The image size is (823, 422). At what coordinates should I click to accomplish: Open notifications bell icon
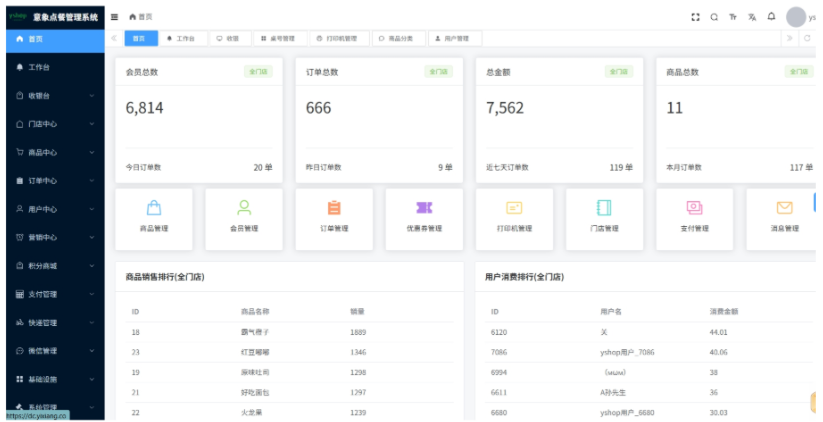tap(771, 17)
